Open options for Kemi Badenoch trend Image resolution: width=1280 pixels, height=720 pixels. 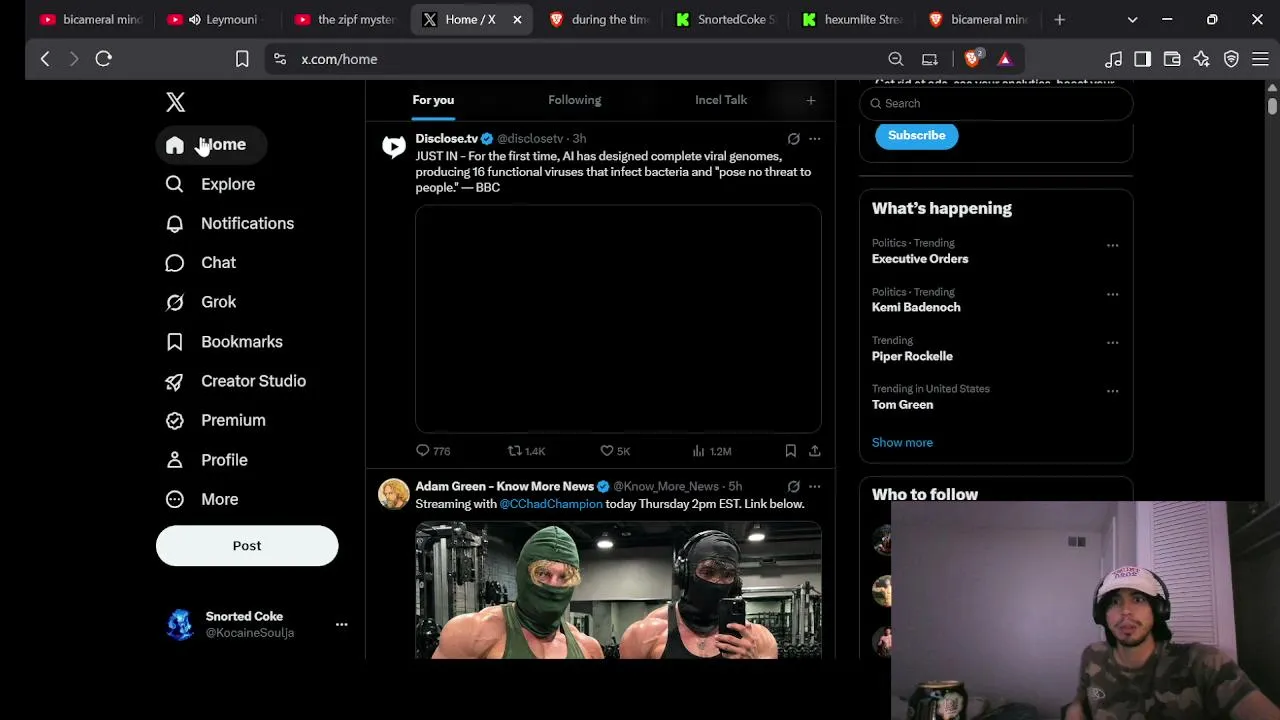coord(1112,294)
